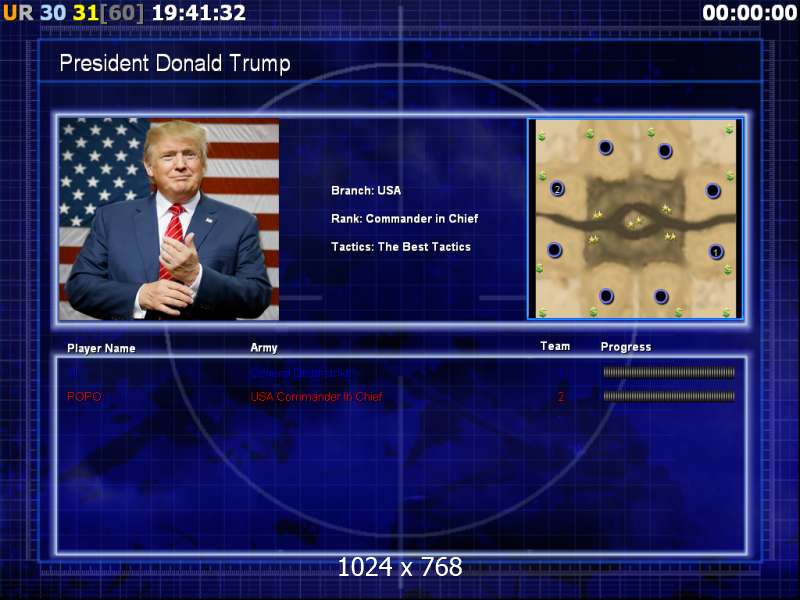
Task: Click the "Army" column header
Action: point(264,347)
